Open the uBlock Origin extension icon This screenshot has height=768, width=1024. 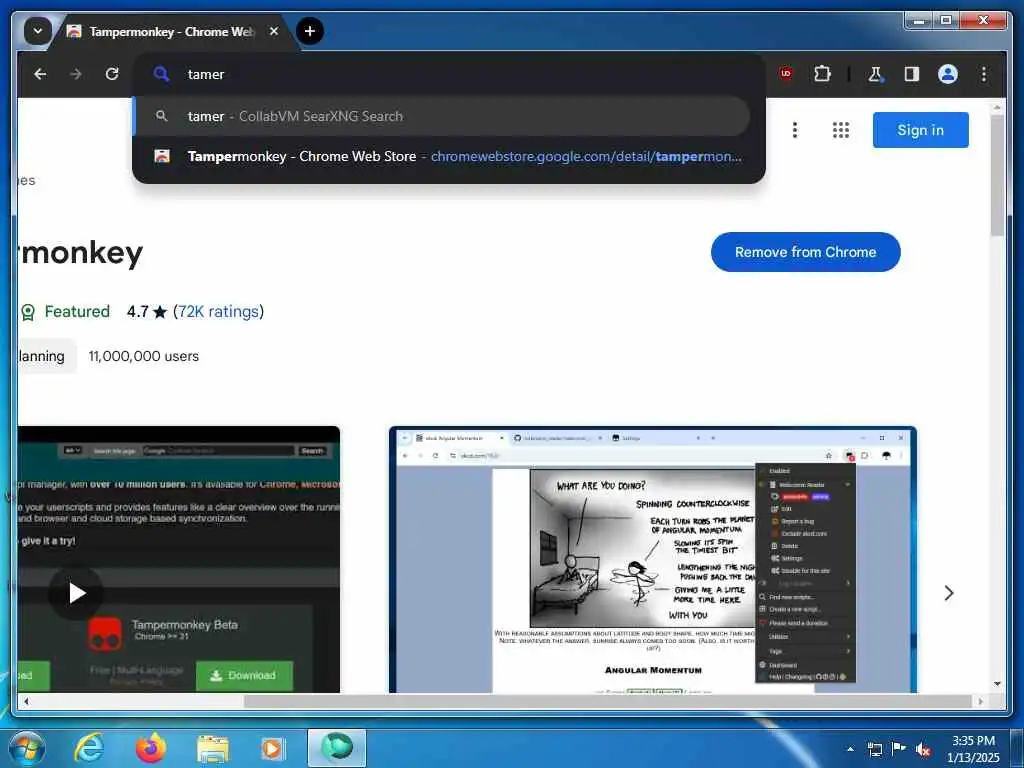(786, 74)
